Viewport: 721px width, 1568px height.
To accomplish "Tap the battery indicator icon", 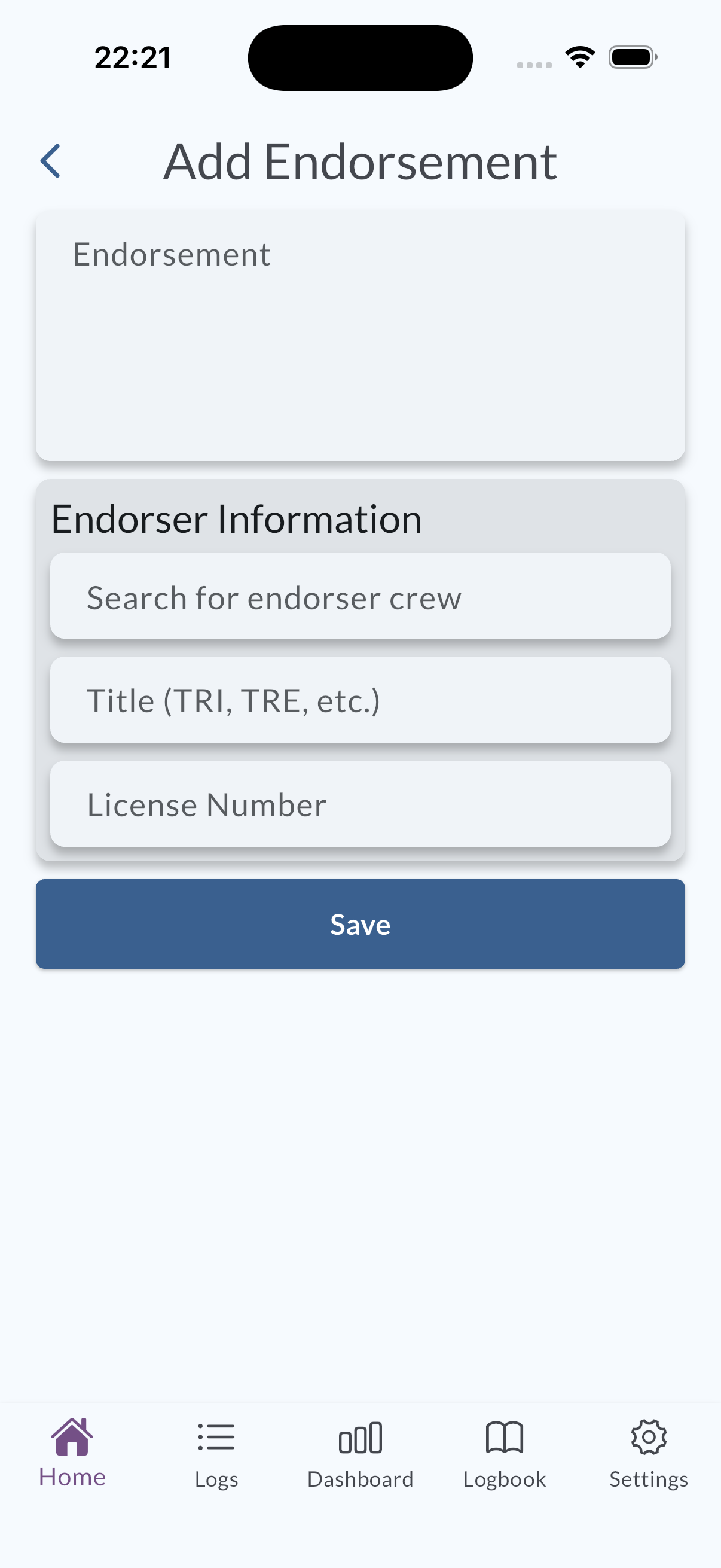I will click(632, 57).
